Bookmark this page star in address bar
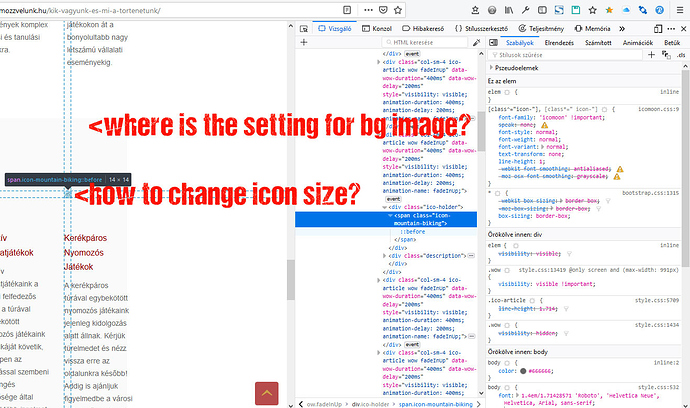Screen dimensions: 690x408 pyautogui.click(x=398, y=10)
